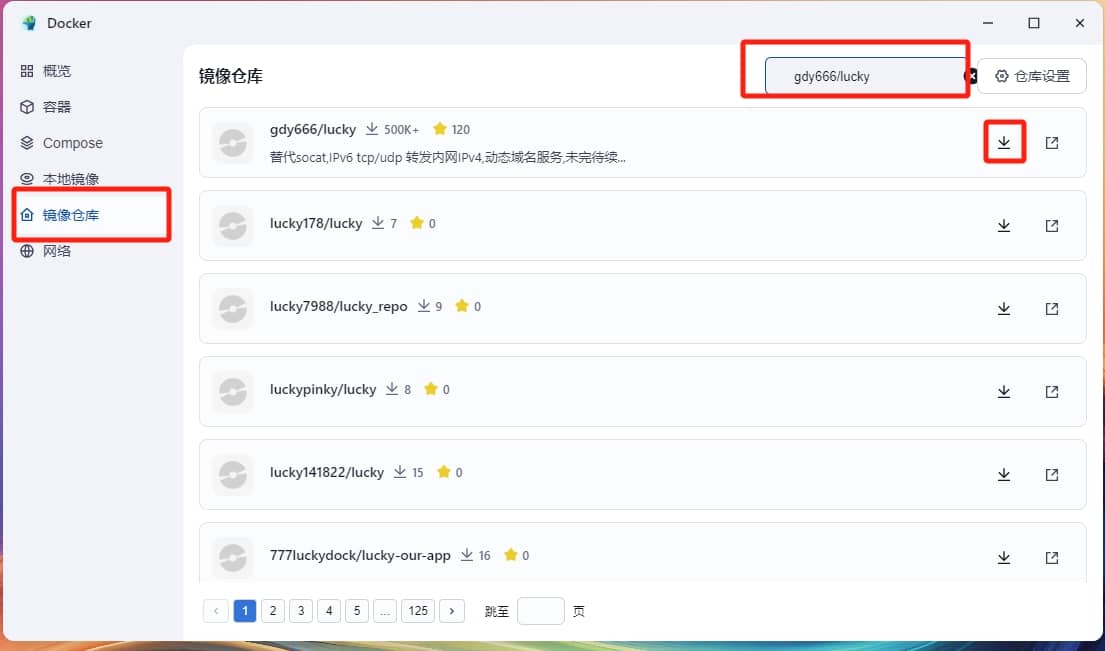Clear the search box text
The height and width of the screenshot is (651, 1105).
(x=970, y=76)
